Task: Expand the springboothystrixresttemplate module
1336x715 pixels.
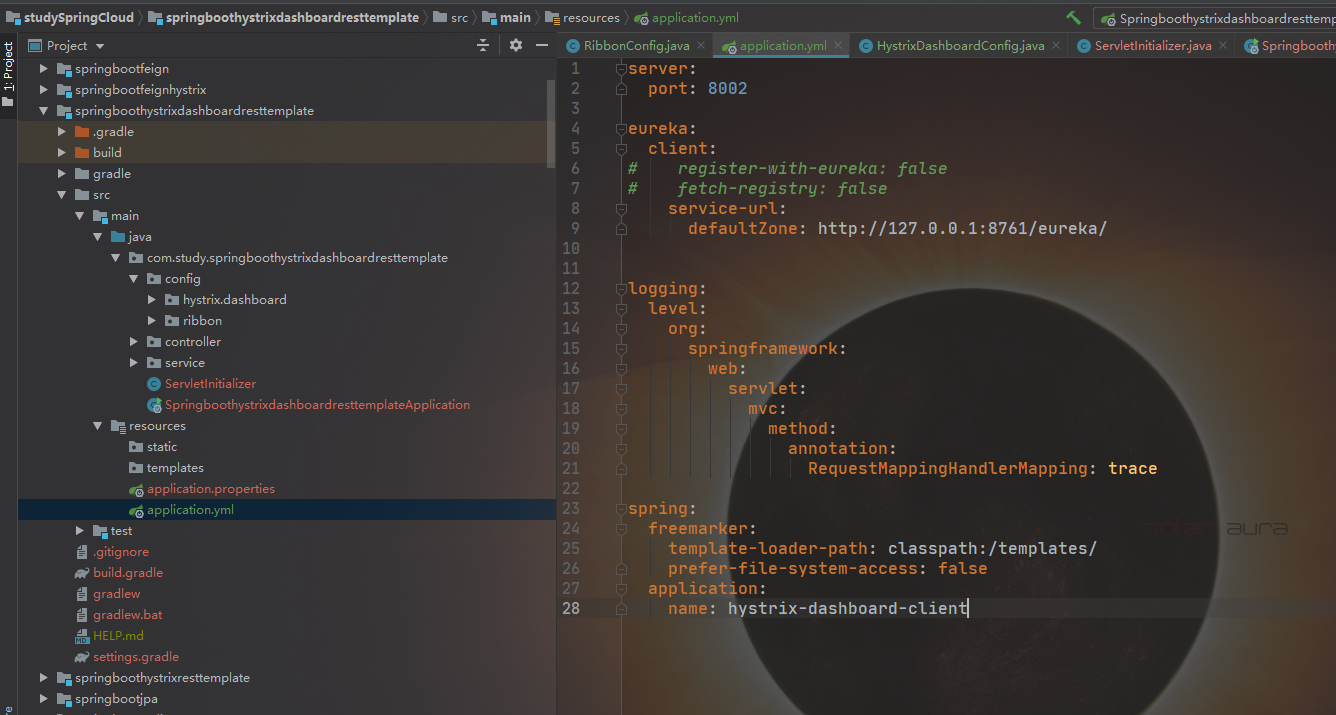Action: [x=44, y=678]
